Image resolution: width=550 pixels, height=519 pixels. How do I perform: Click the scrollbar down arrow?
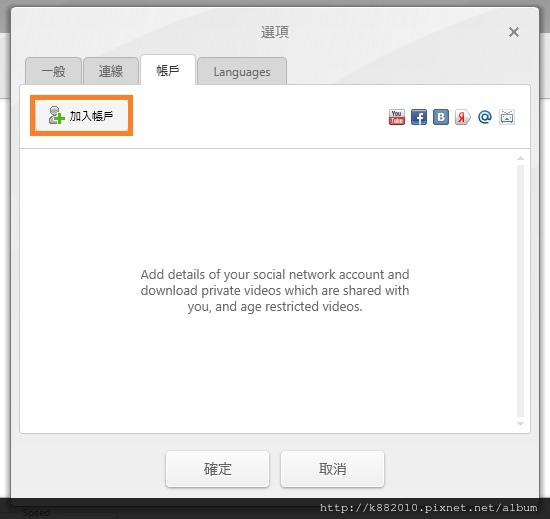tap(521, 424)
